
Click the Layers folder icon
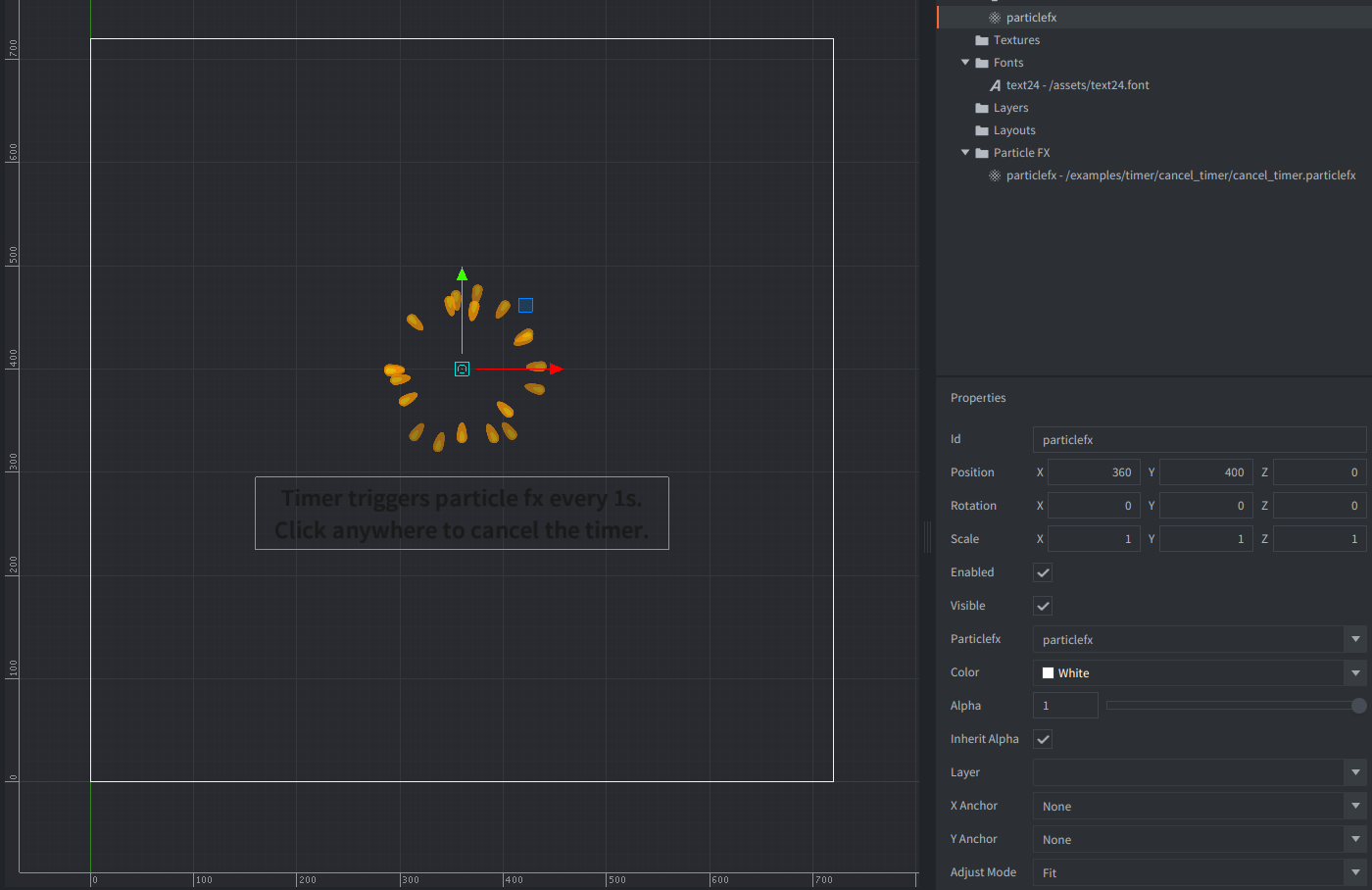pos(982,108)
